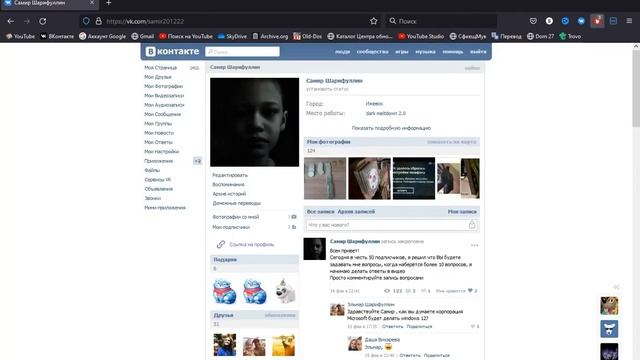
Task: Bookmark this page with star icon
Action: pyautogui.click(x=373, y=21)
